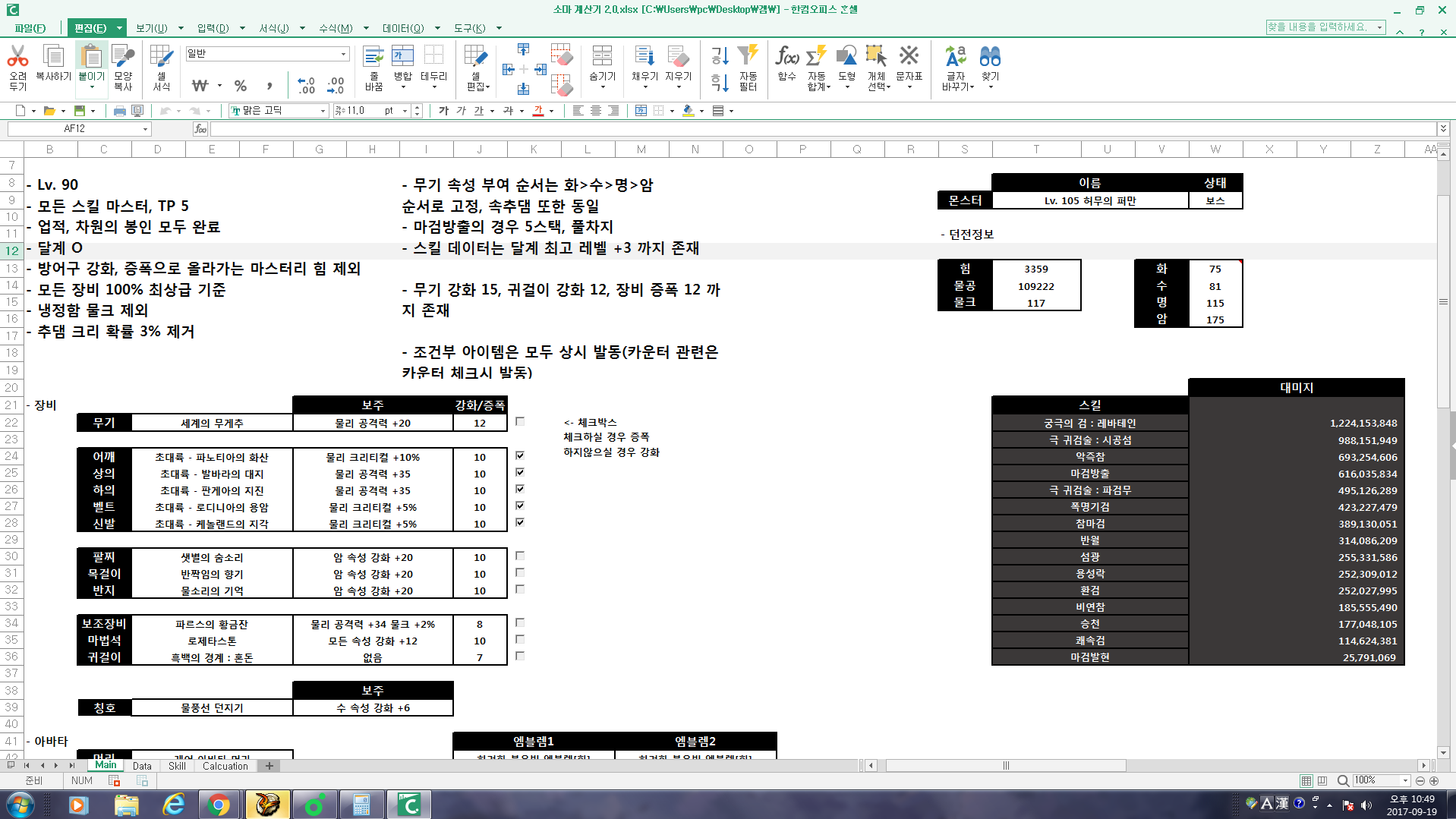Click the Print icon in quick toolbar
1456x819 pixels.
pos(119,111)
